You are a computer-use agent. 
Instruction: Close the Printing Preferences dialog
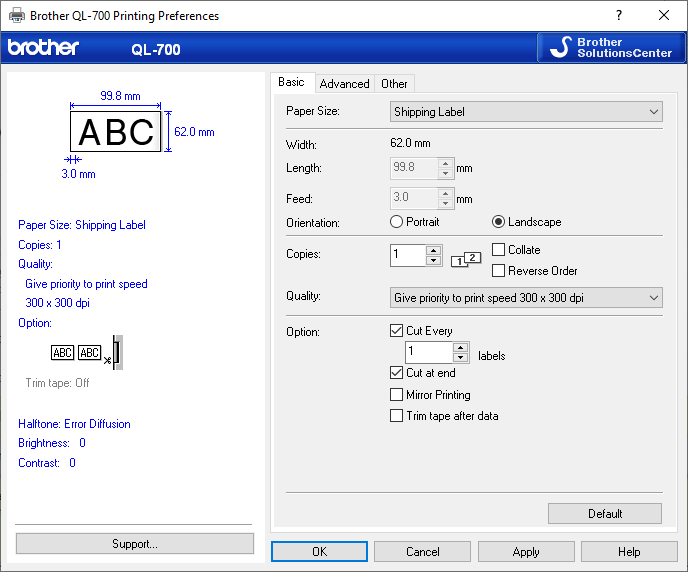tap(664, 15)
